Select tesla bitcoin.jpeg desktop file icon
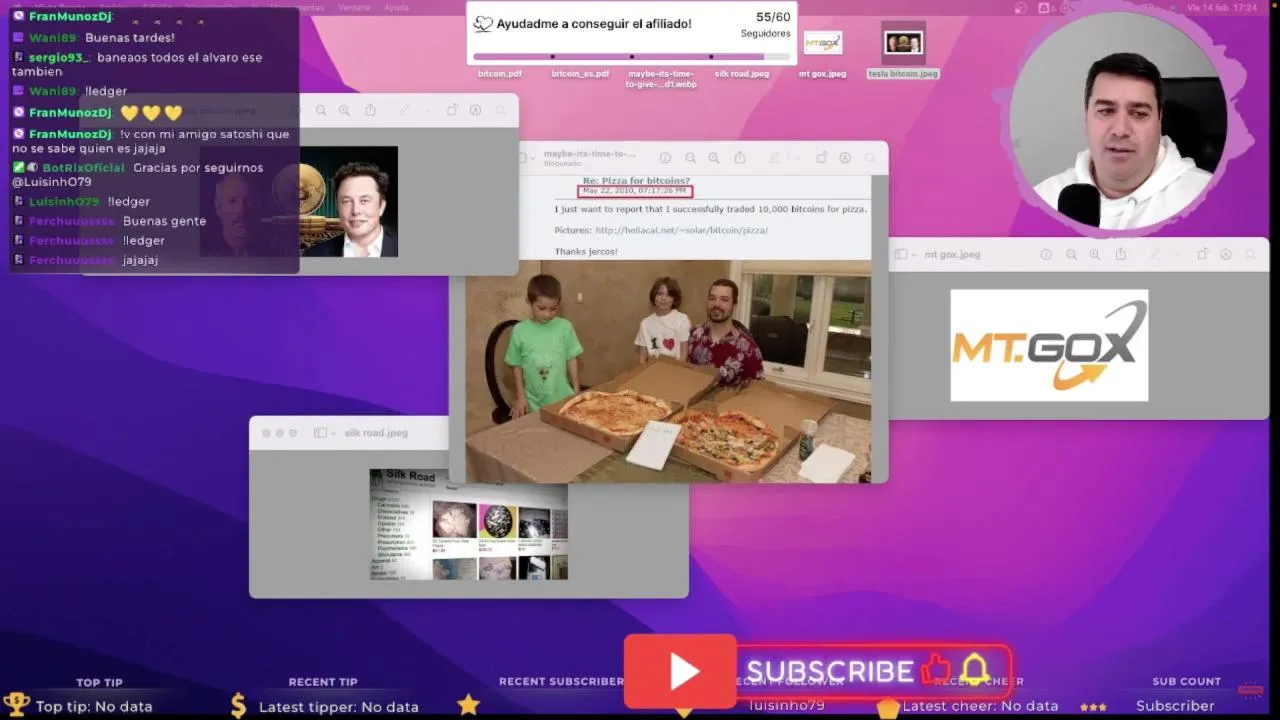The width and height of the screenshot is (1280, 720). (903, 43)
